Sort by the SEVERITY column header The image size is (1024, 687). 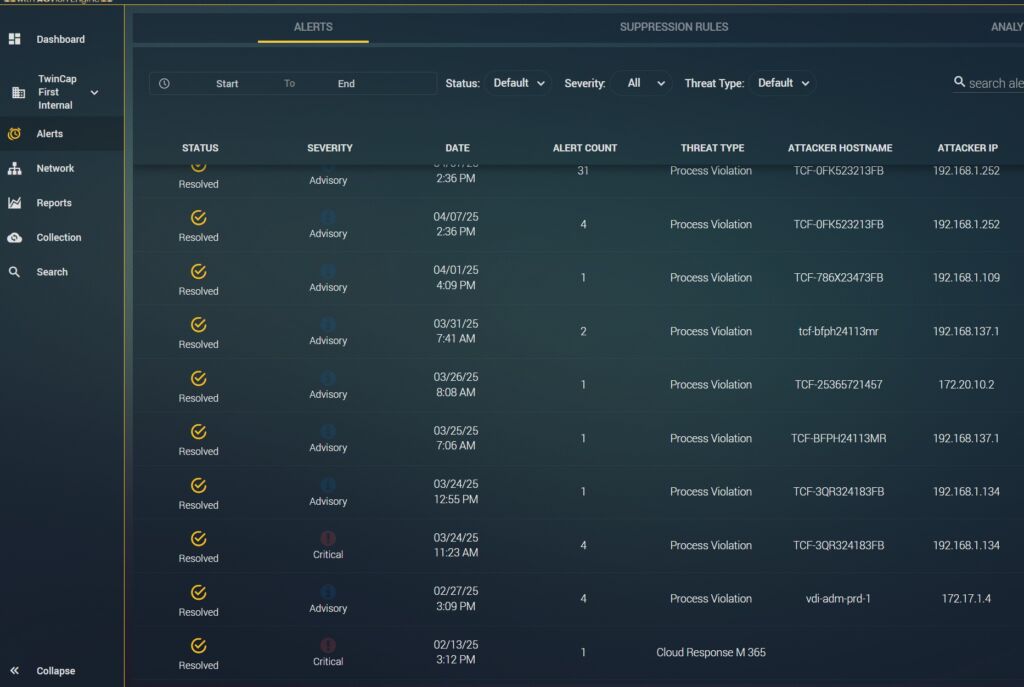click(x=330, y=148)
